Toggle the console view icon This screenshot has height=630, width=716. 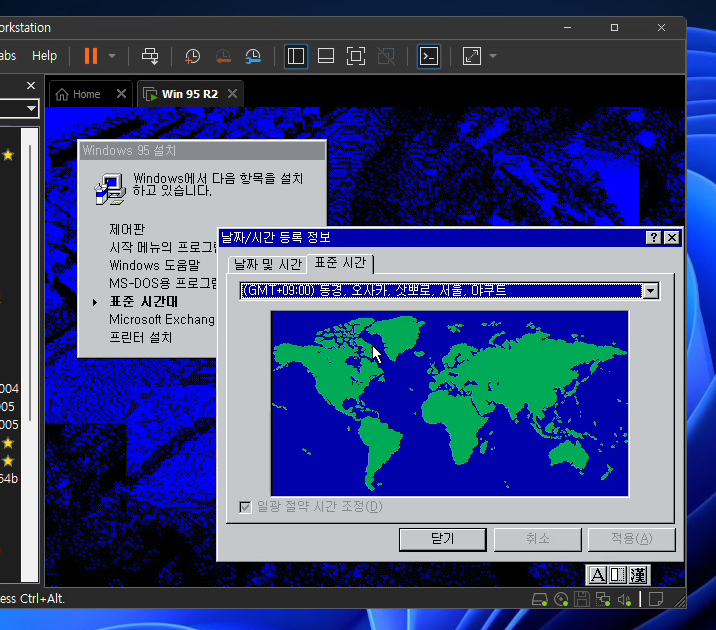tap(429, 56)
